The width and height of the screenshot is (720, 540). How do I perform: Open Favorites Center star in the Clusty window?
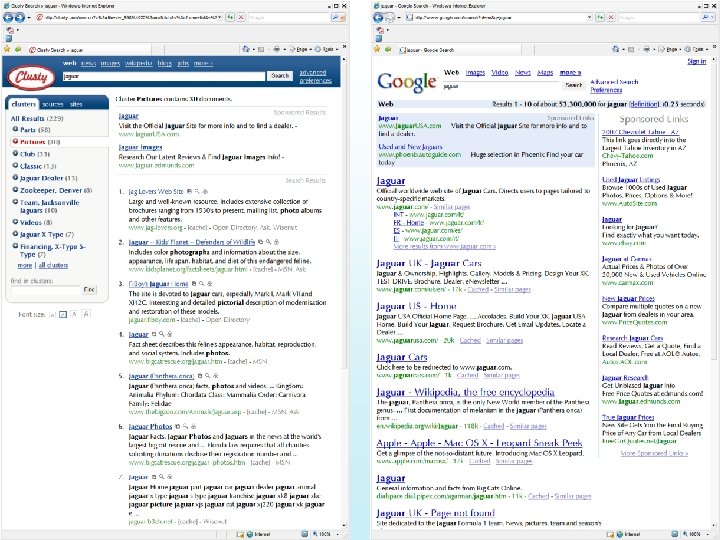click(x=7, y=49)
